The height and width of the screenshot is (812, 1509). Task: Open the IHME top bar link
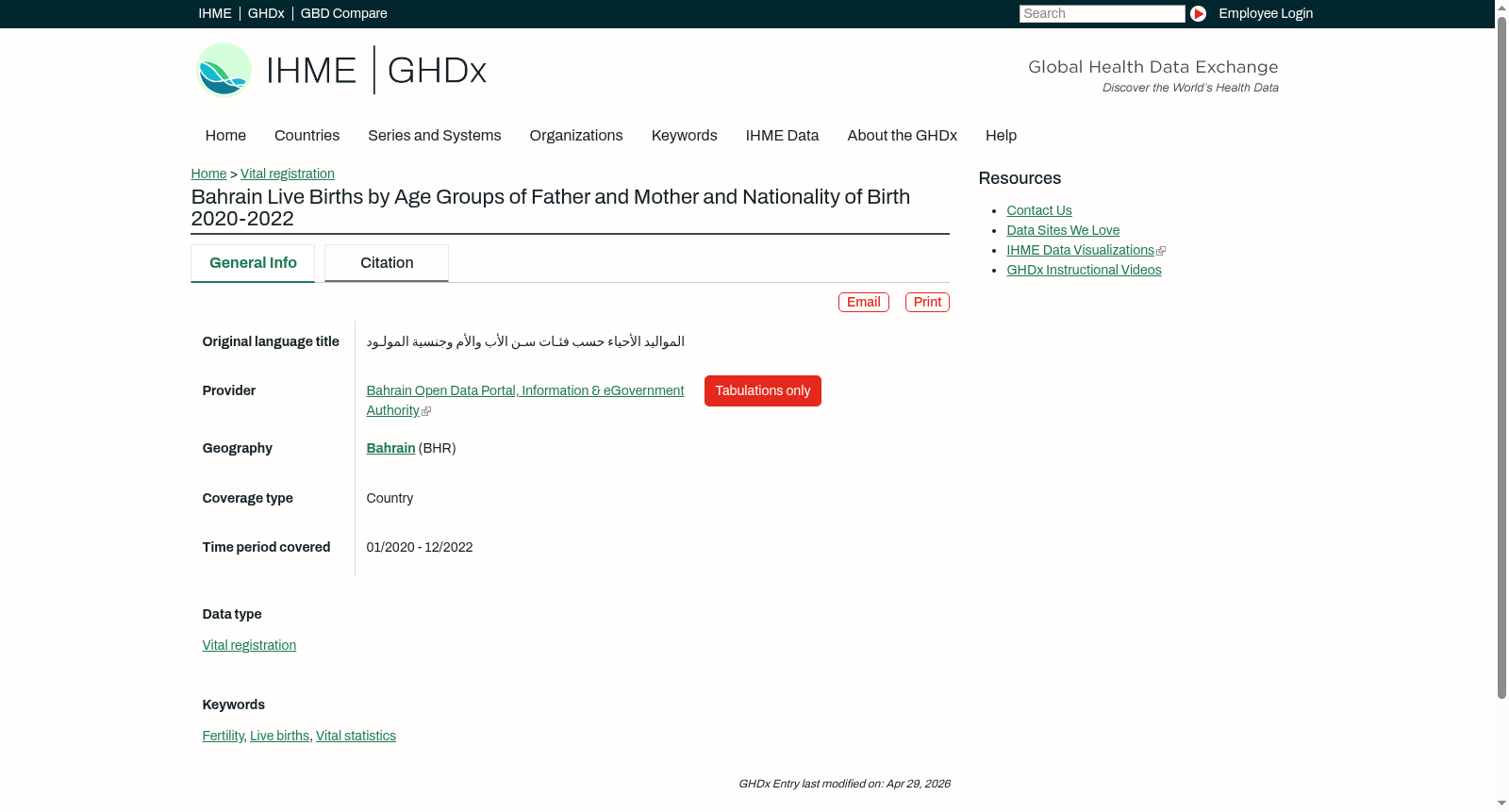pyautogui.click(x=215, y=13)
